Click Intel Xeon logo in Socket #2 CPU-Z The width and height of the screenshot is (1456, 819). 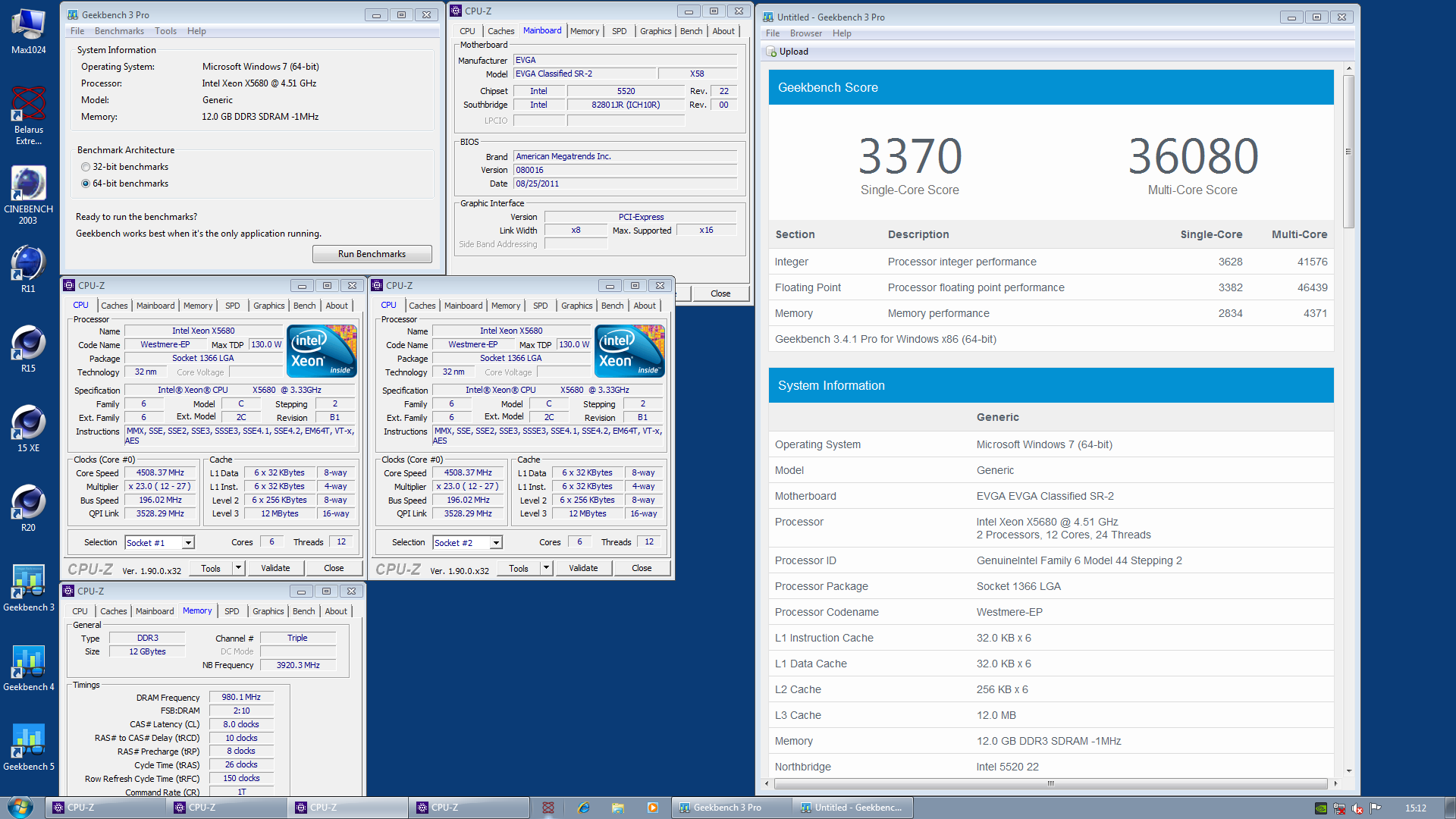click(x=630, y=350)
